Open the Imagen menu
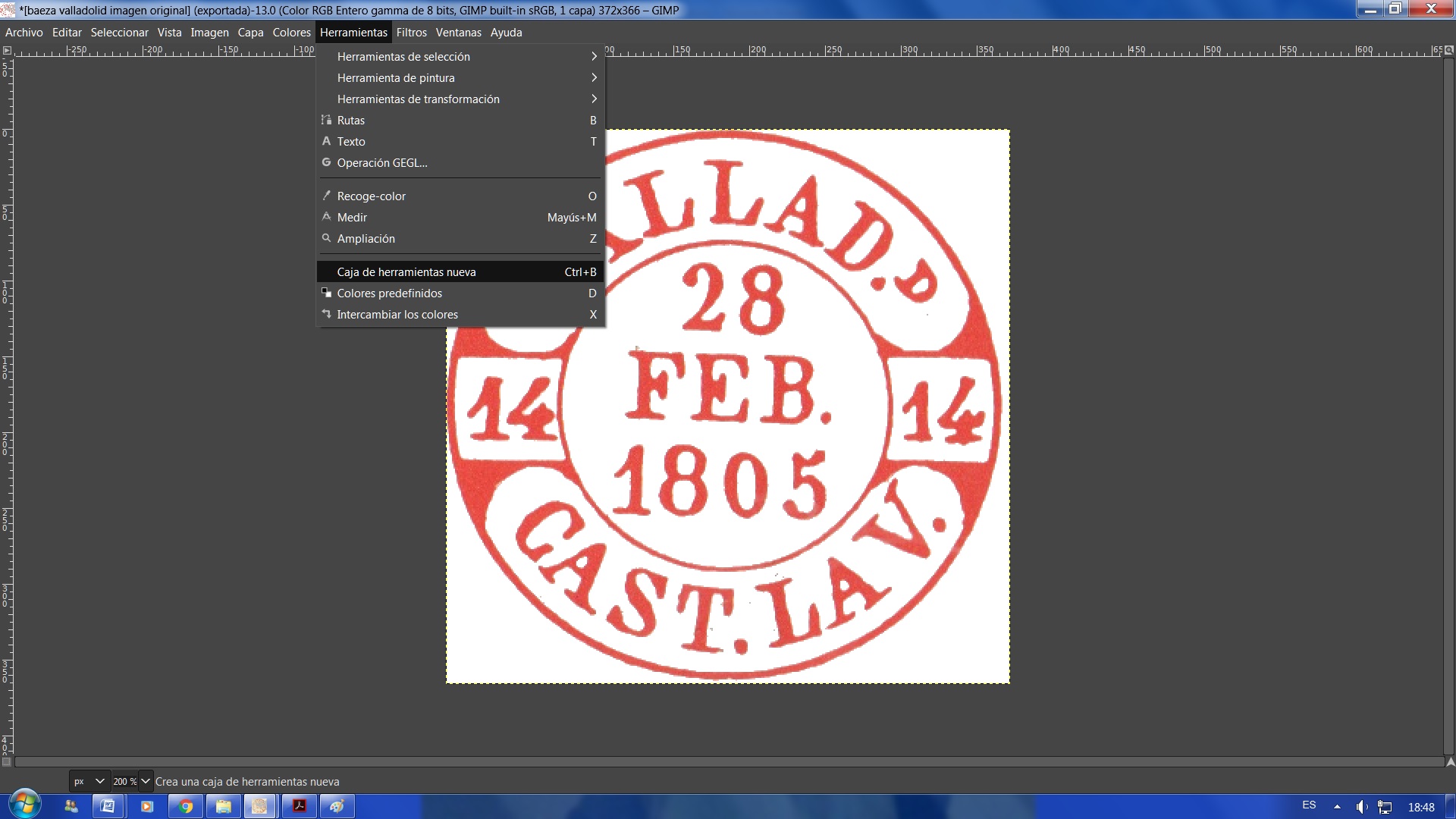Viewport: 1456px width, 819px height. [x=210, y=33]
